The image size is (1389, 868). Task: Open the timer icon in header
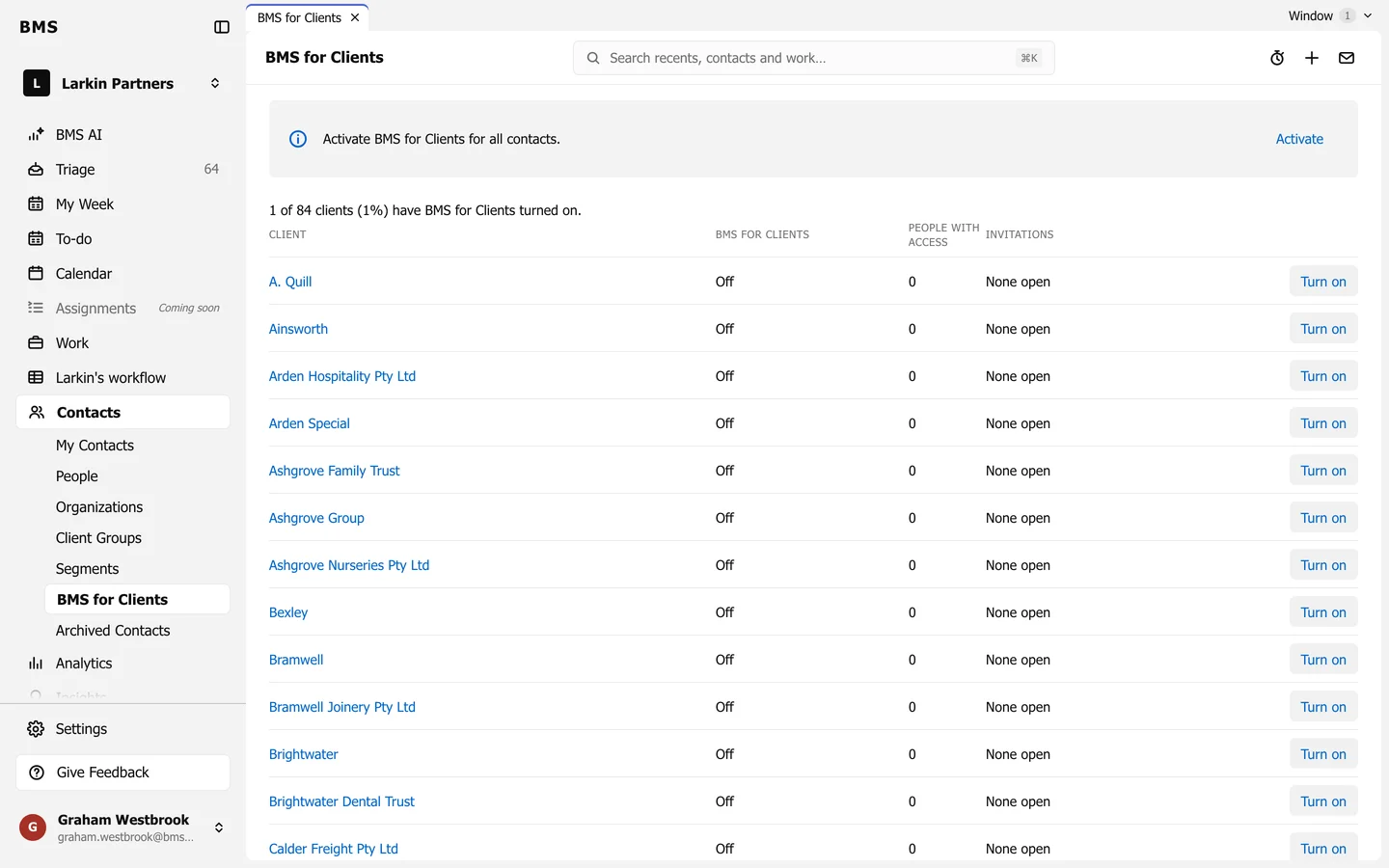pyautogui.click(x=1277, y=58)
